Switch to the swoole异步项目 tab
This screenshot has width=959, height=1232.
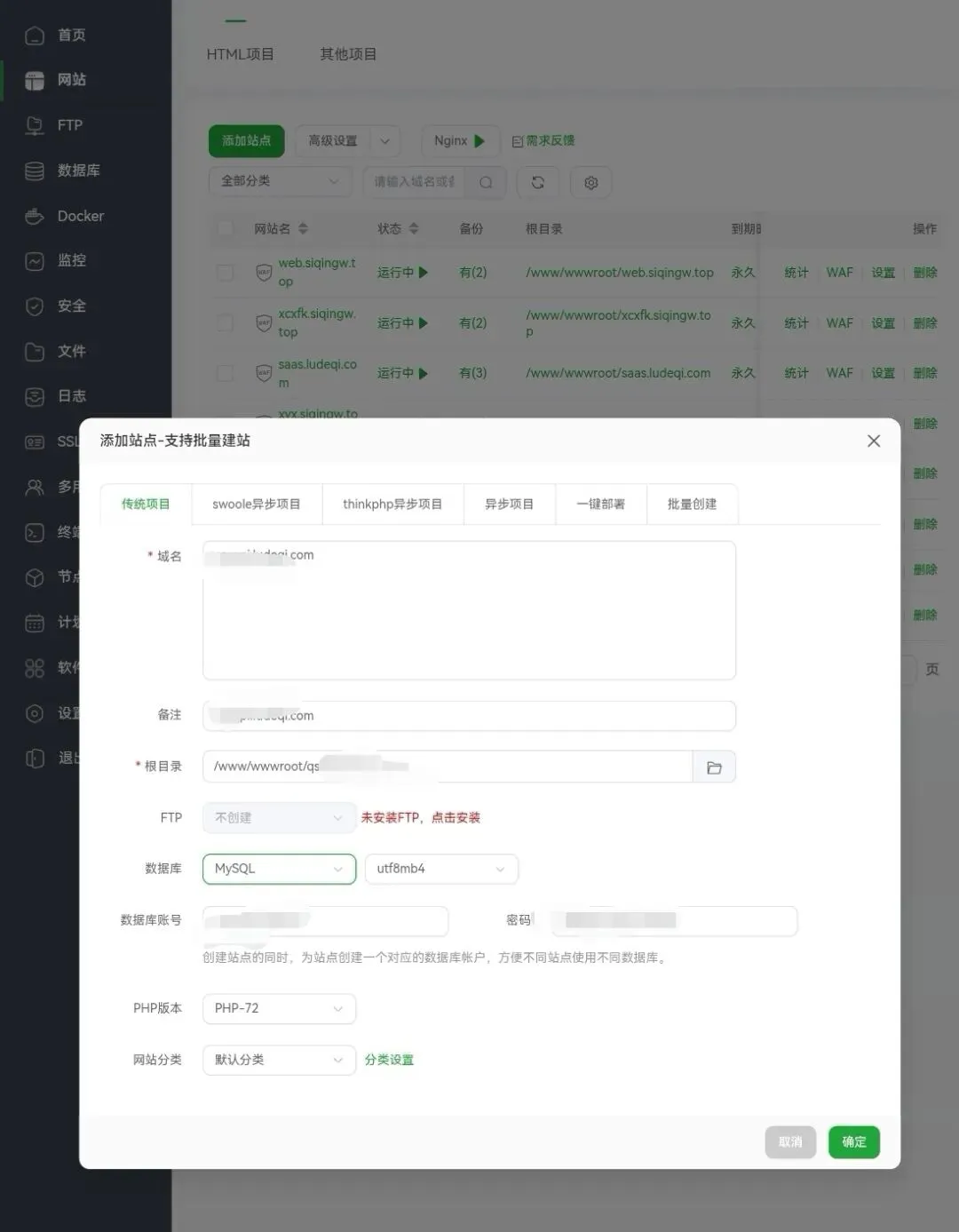(257, 504)
